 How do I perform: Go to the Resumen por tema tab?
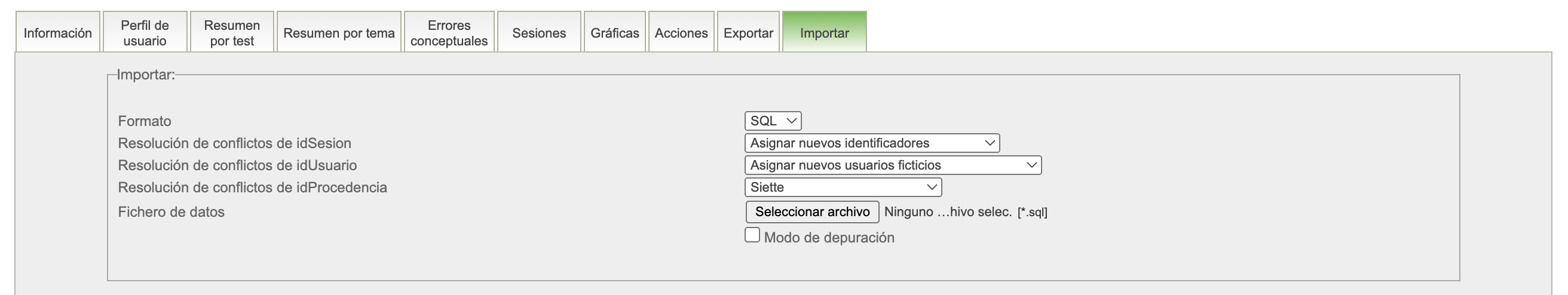click(339, 33)
